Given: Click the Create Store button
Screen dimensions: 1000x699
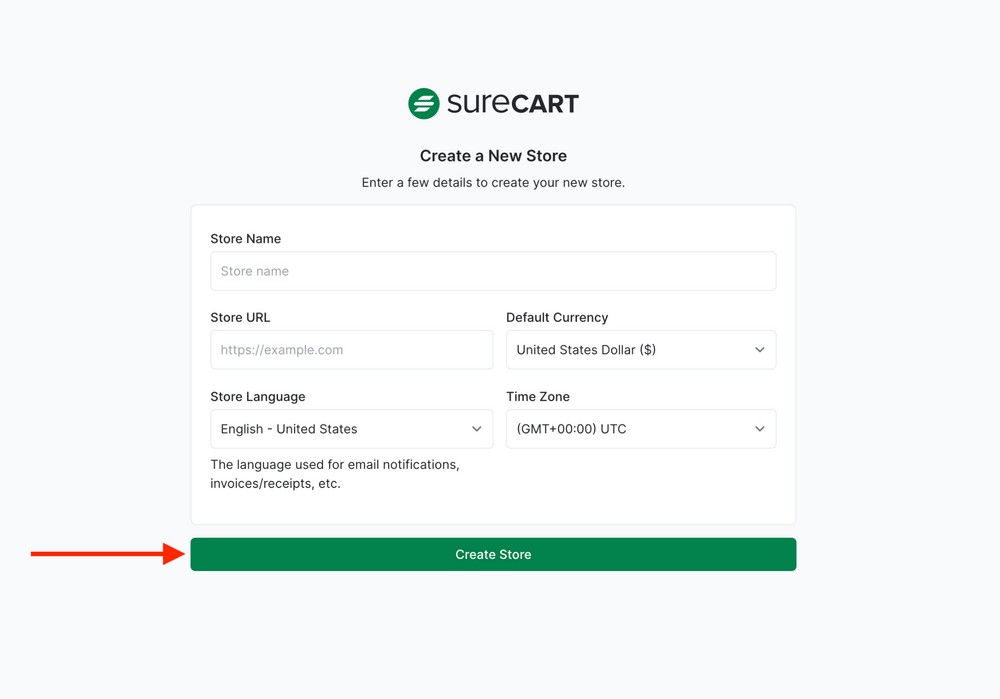Looking at the screenshot, I should 493,553.
